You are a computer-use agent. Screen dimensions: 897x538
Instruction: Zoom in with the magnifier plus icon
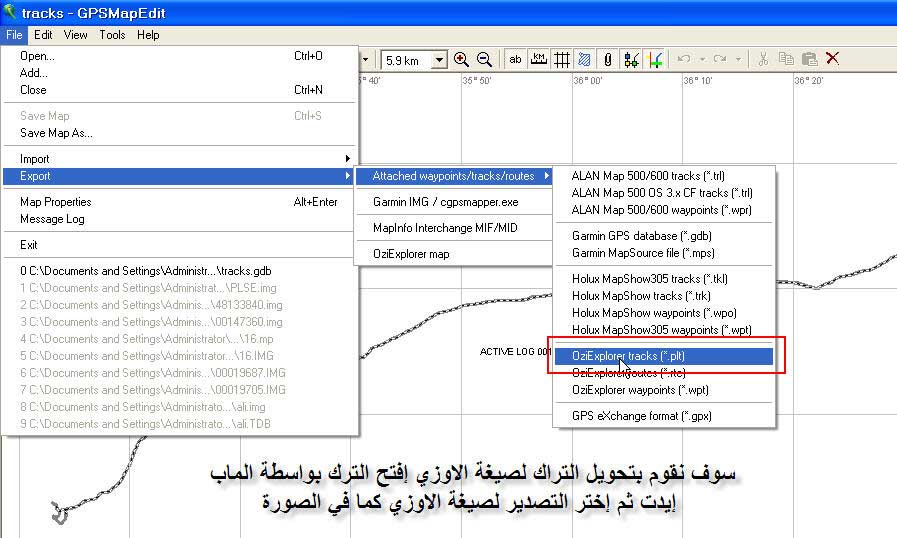coord(461,60)
